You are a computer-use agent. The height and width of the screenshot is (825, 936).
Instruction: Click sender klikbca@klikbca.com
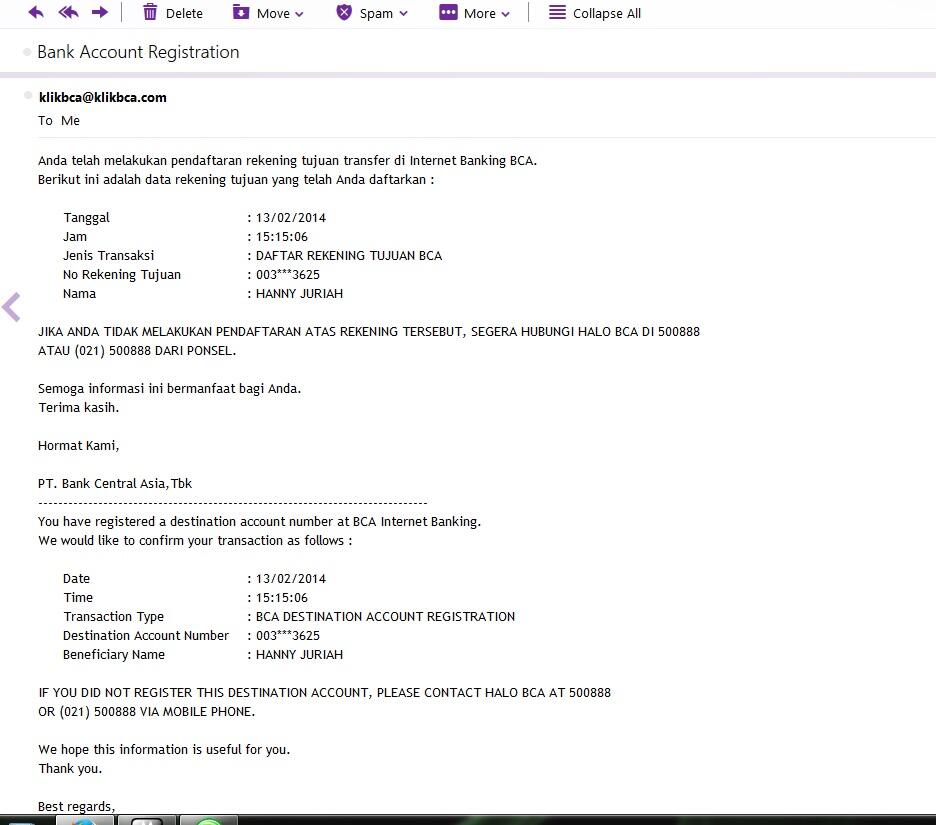click(x=103, y=97)
